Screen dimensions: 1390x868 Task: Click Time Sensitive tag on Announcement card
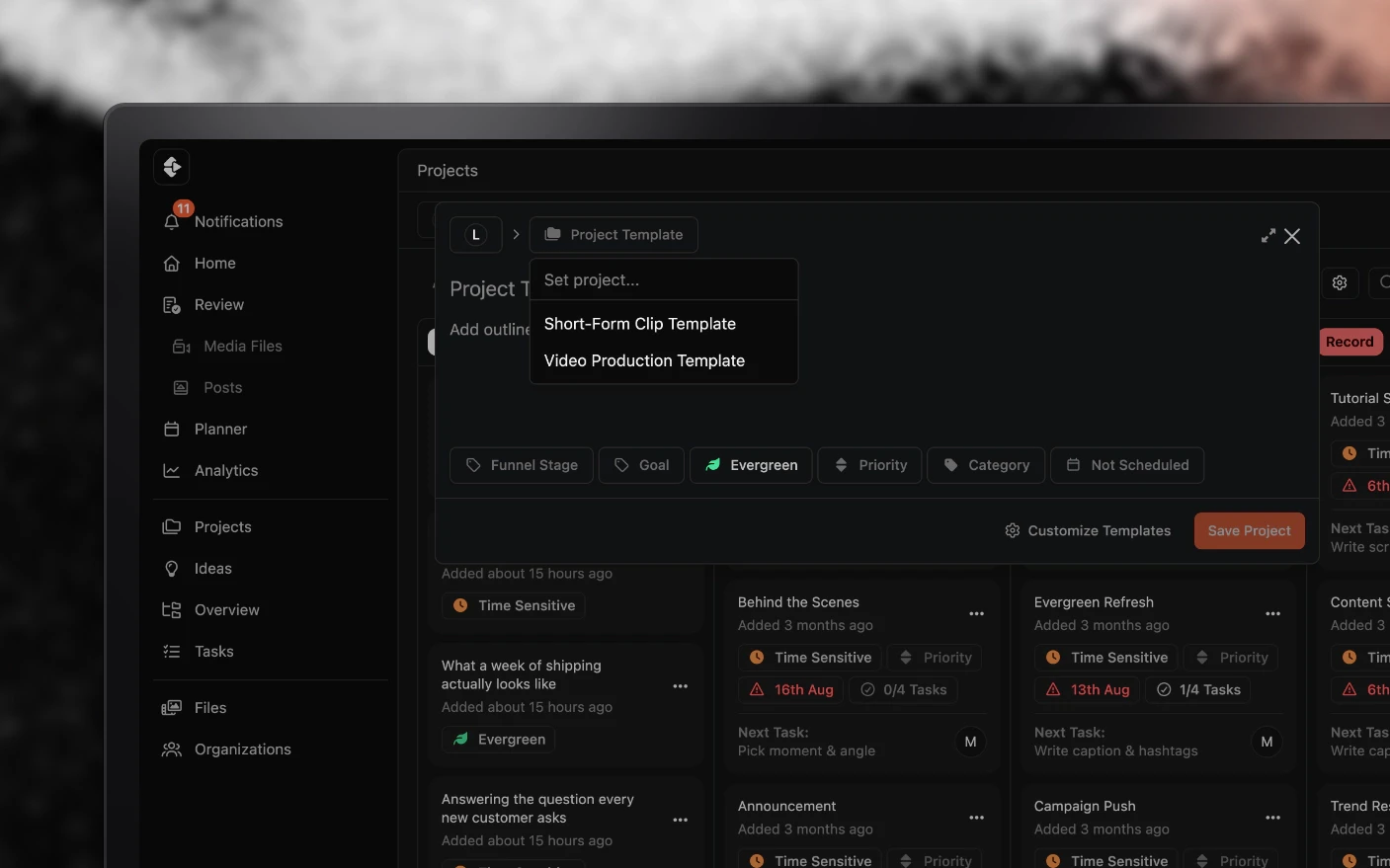[x=810, y=860]
